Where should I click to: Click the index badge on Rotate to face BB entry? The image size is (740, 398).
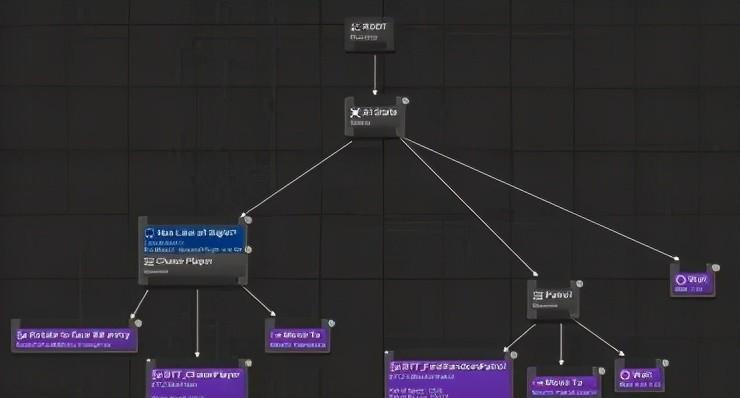[138, 323]
